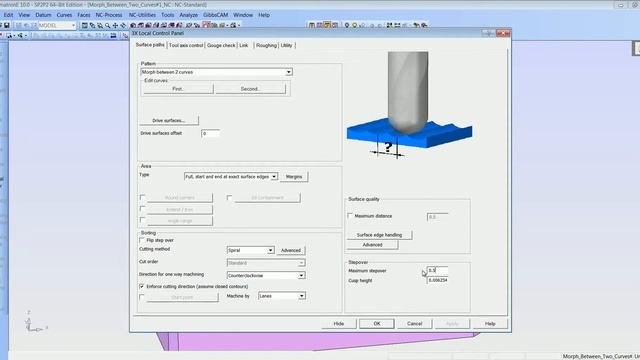Expand the Pattern dropdown Morph between 2 curves

coord(289,72)
